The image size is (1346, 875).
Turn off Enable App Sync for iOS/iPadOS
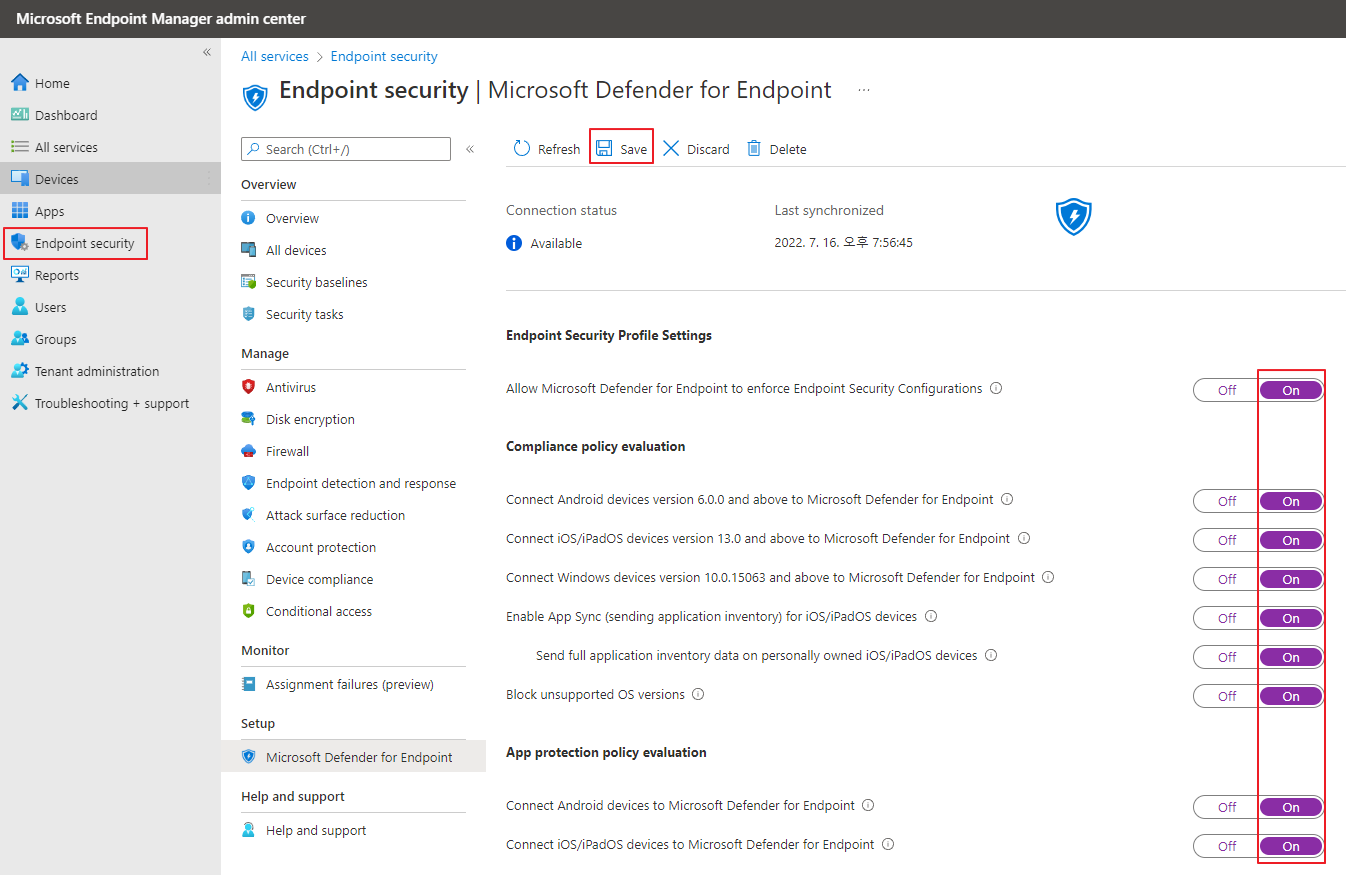tap(1227, 618)
